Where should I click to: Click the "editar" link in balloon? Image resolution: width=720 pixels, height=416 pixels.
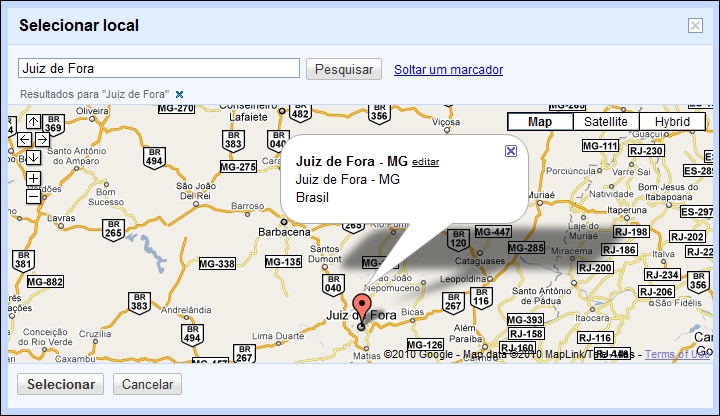point(425,162)
